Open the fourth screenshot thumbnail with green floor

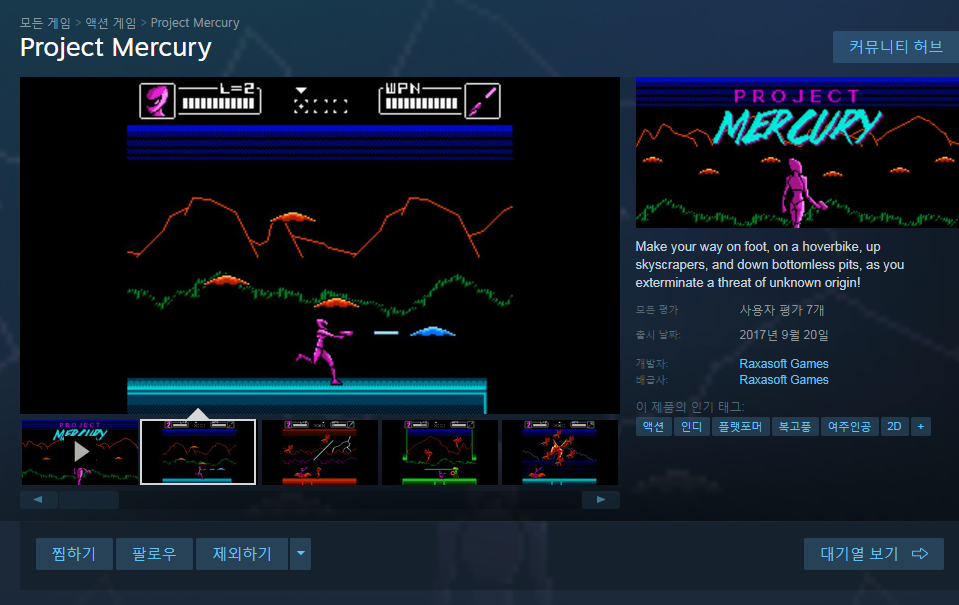click(x=439, y=452)
